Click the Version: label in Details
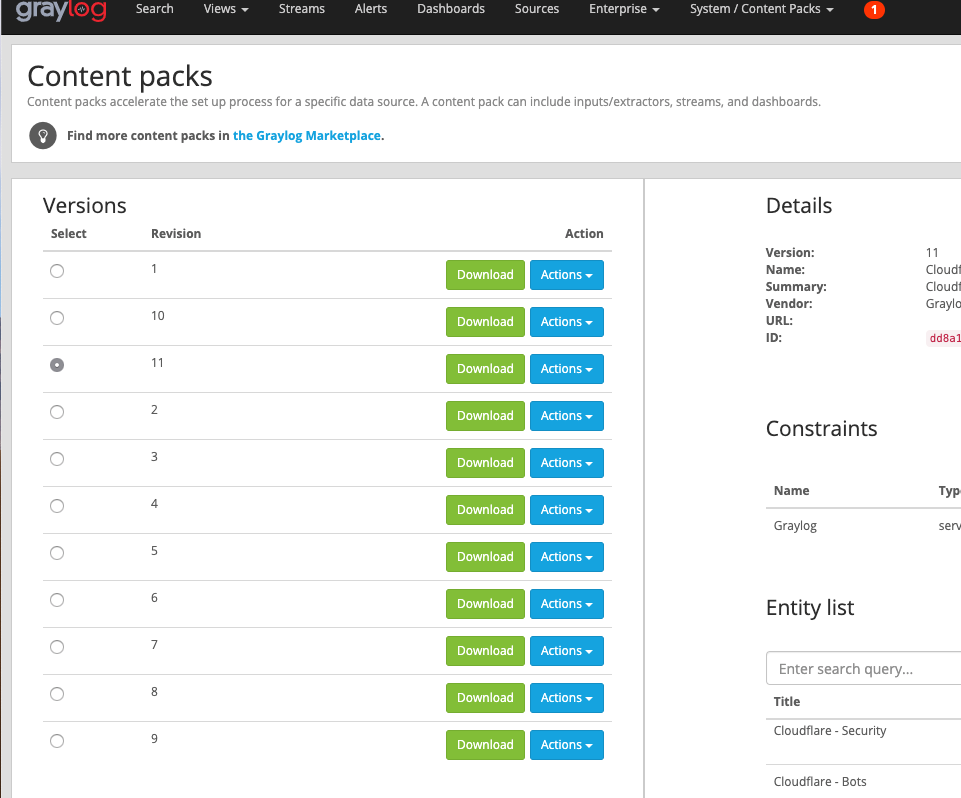This screenshot has width=961, height=798. point(790,253)
